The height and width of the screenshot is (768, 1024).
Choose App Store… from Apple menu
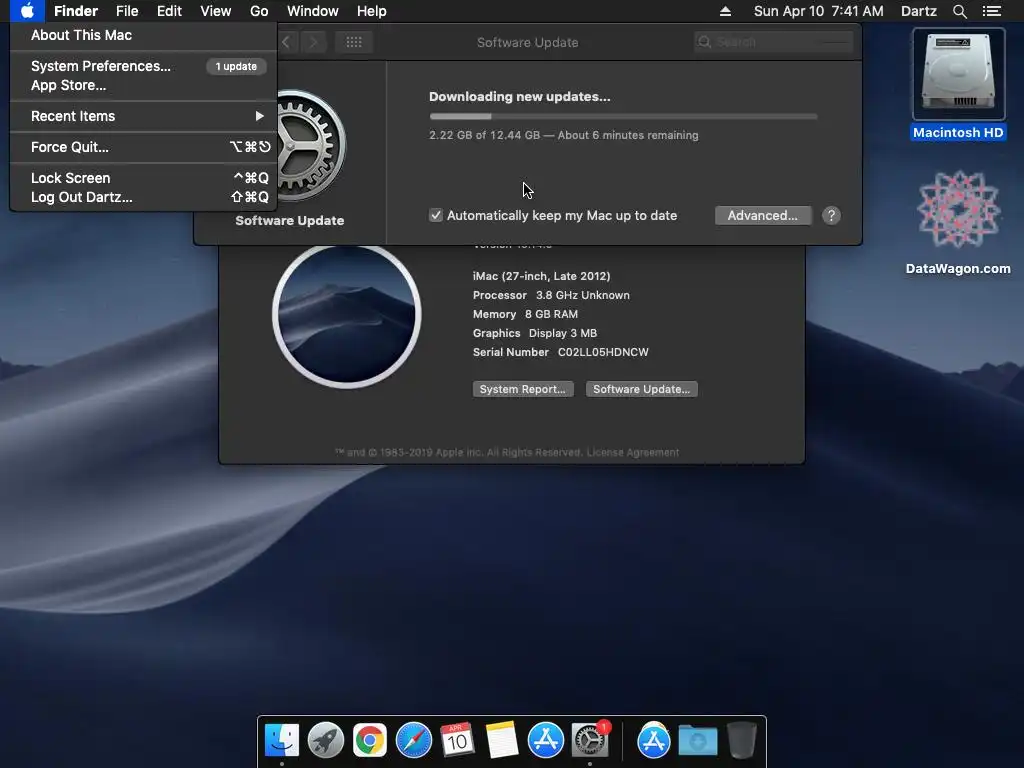(x=144, y=86)
